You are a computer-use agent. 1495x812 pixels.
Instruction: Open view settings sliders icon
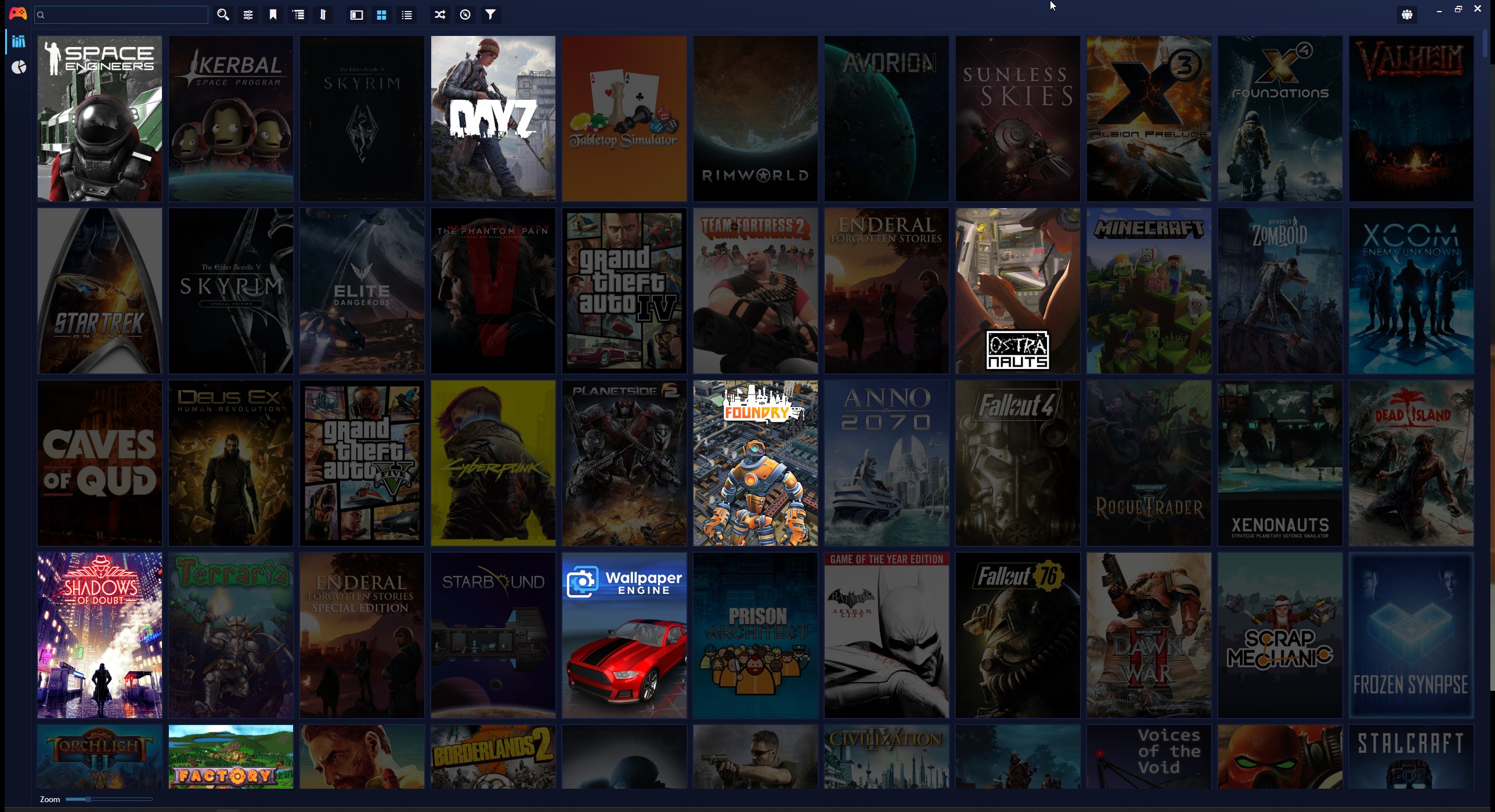point(248,14)
